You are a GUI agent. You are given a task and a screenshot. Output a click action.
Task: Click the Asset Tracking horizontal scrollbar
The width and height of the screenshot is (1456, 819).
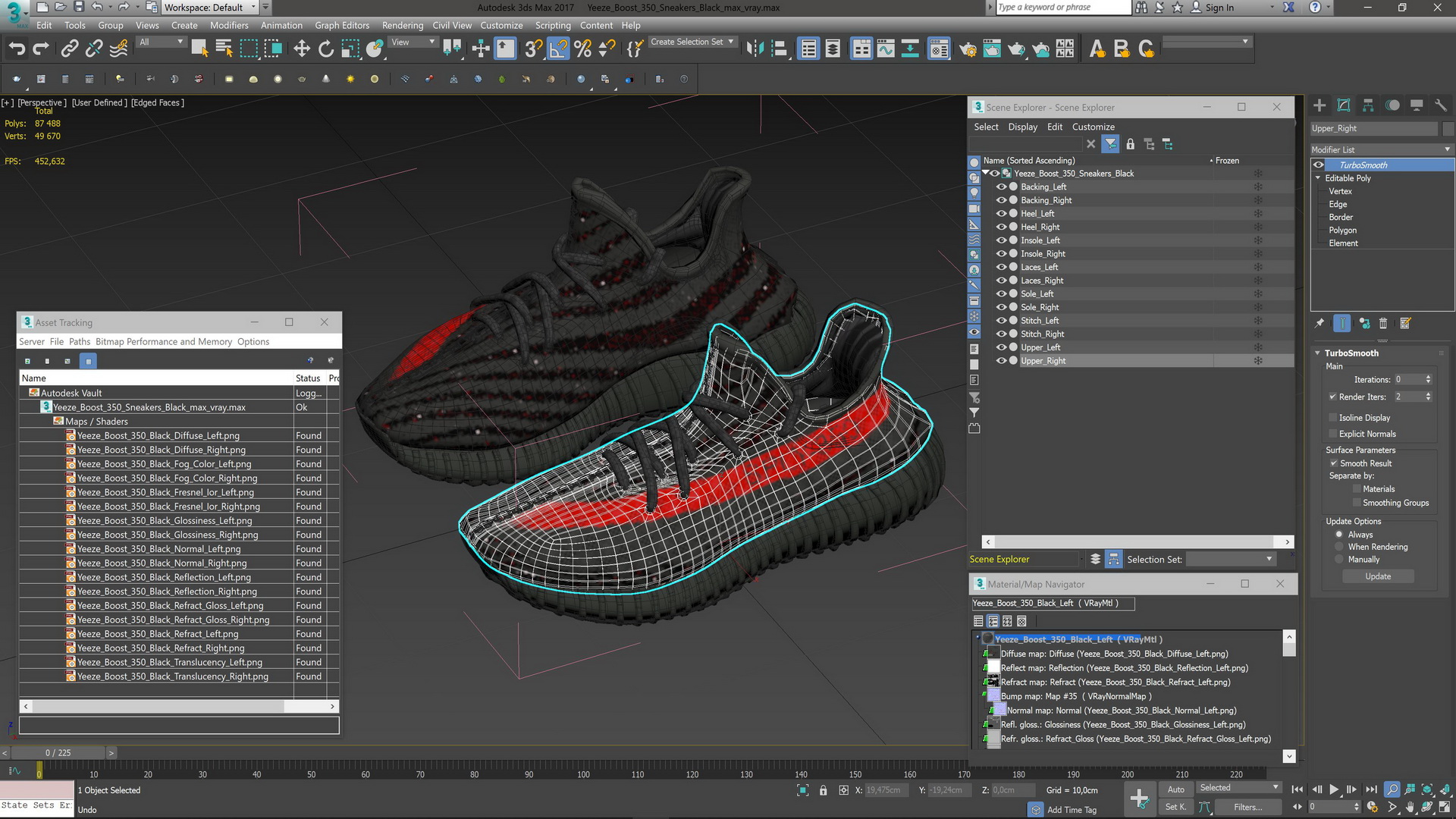pos(179,706)
